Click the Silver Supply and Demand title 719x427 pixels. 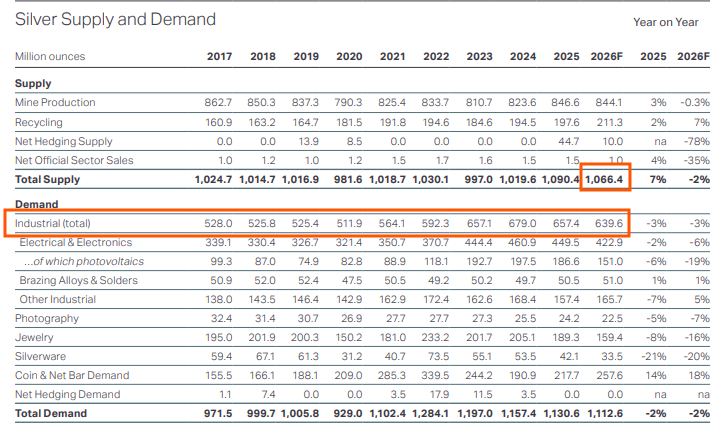coord(115,19)
